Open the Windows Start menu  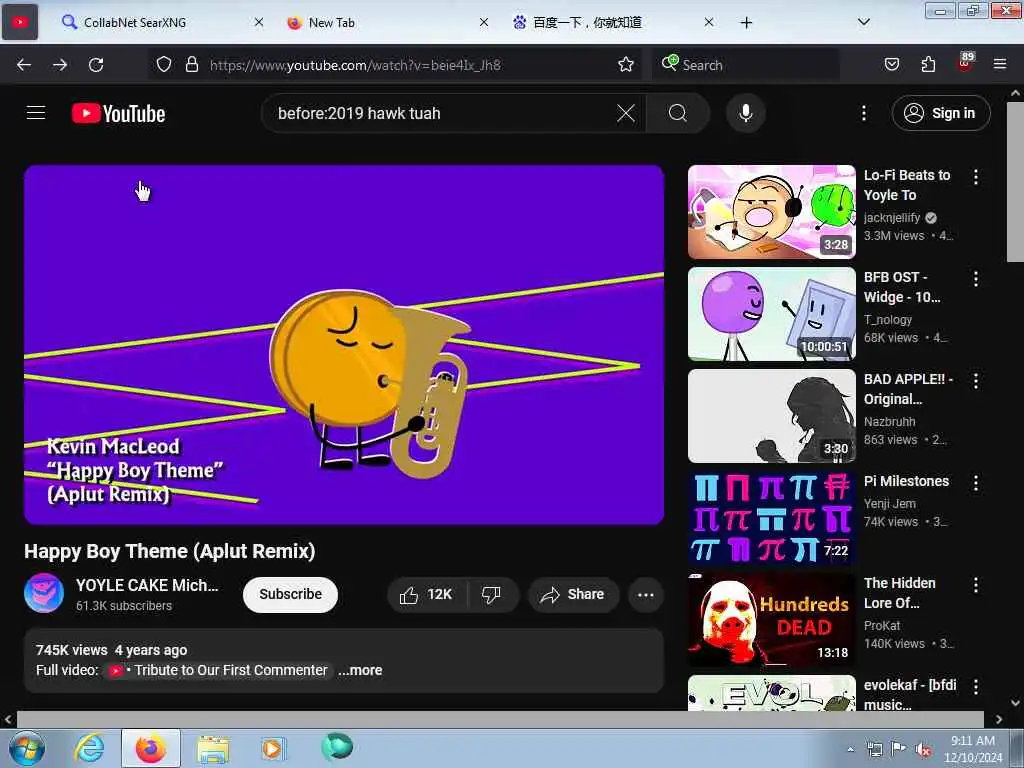[27, 748]
